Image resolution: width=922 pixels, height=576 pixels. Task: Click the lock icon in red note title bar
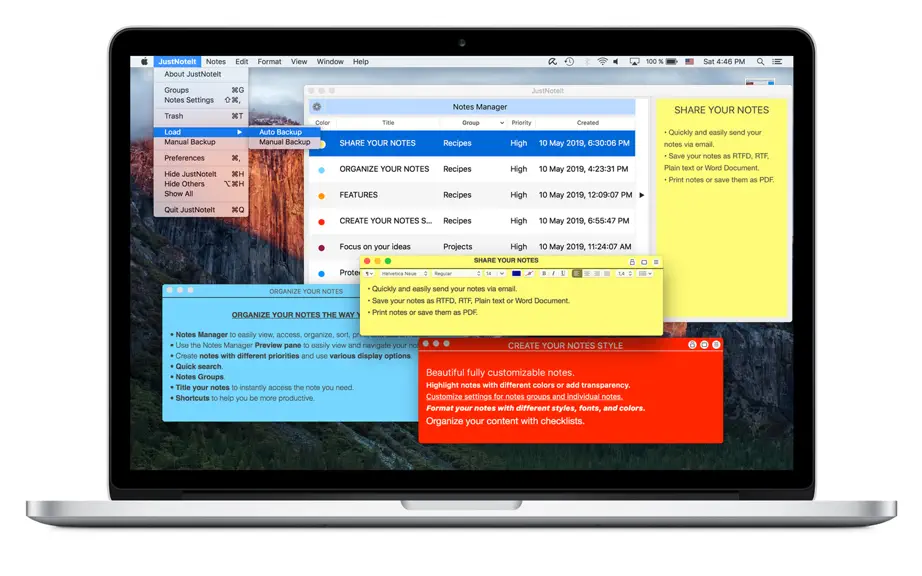[x=692, y=345]
